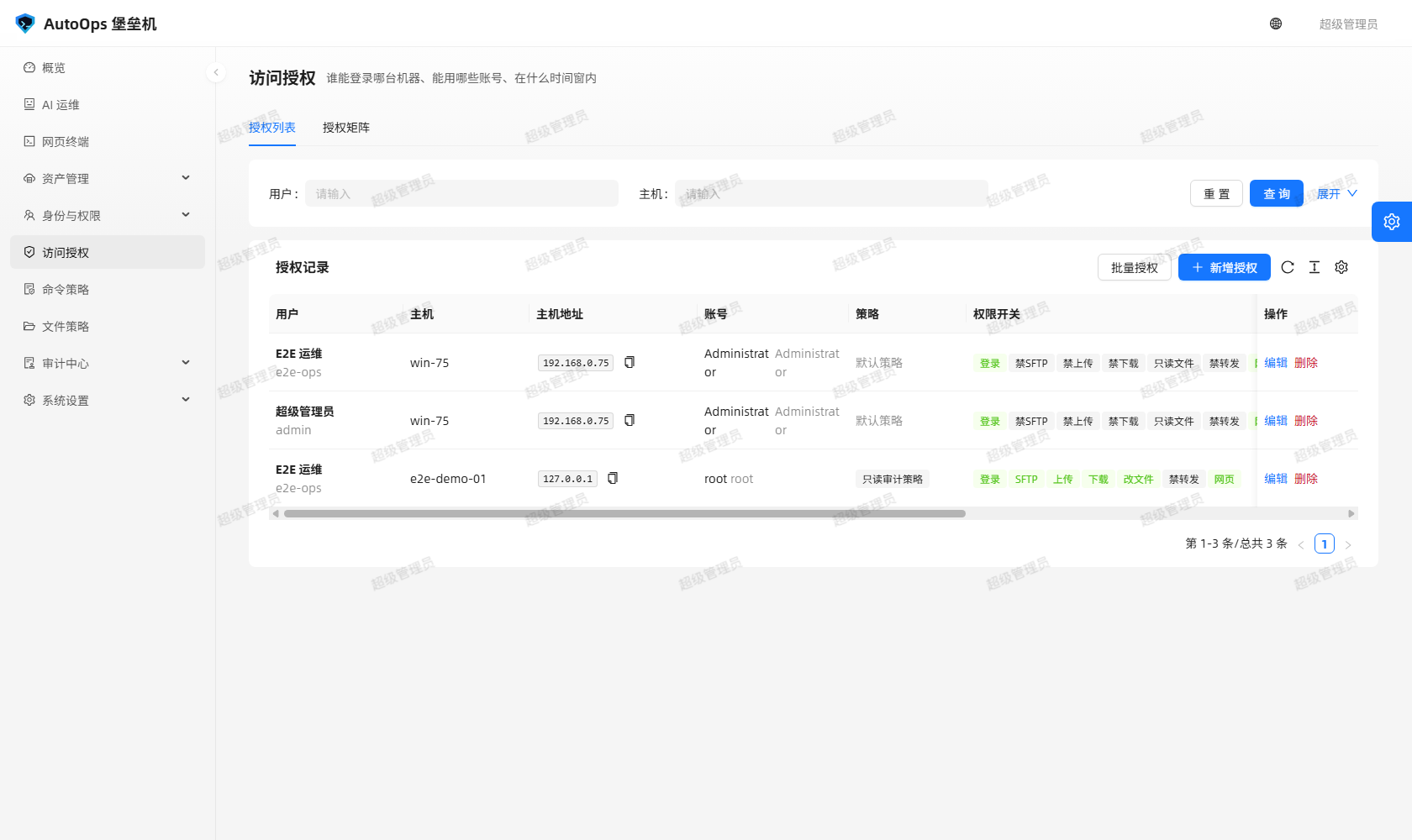
Task: Expand the 审计中心 menu
Action: [108, 364]
